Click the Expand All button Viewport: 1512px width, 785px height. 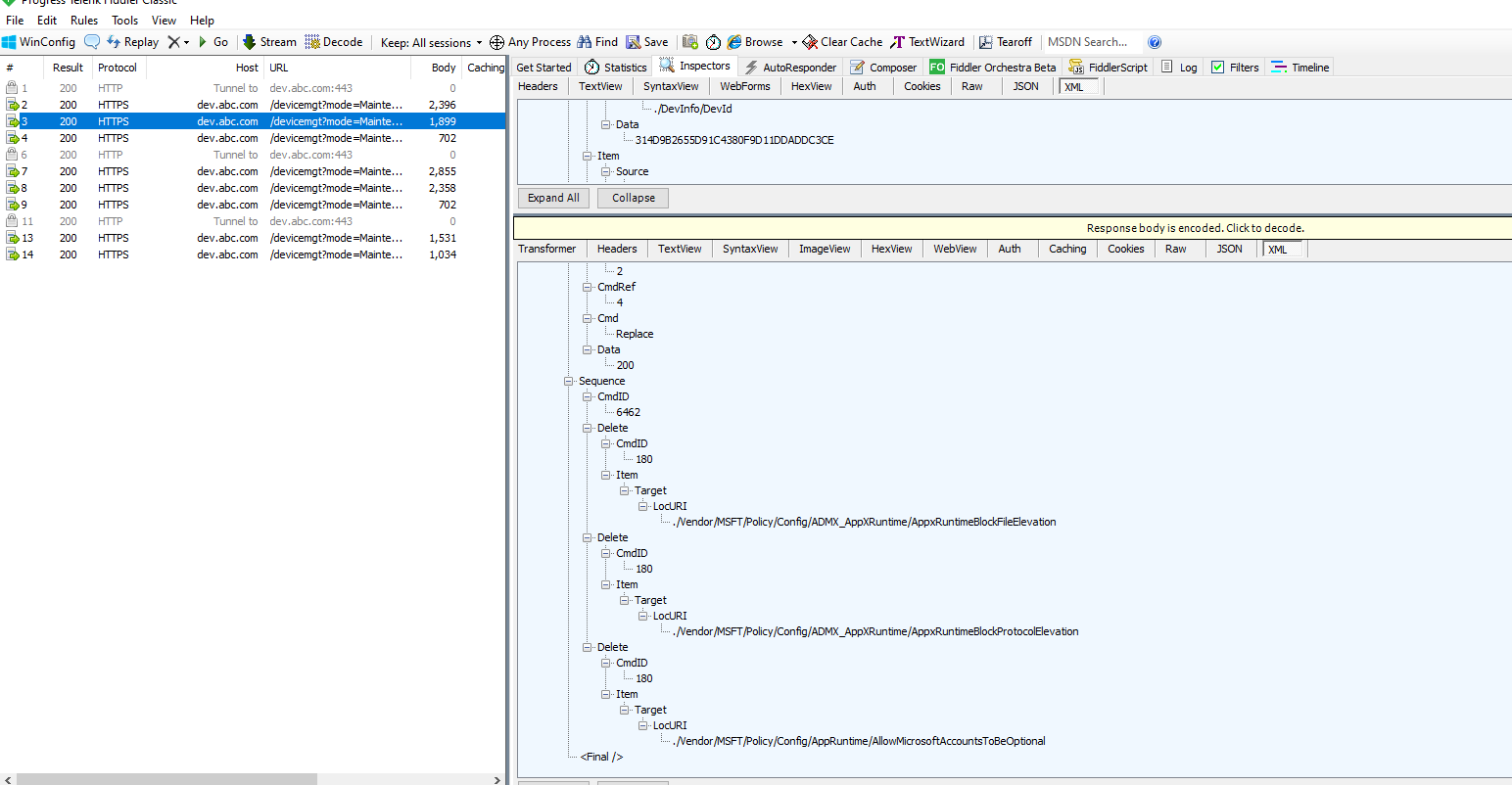tap(552, 198)
